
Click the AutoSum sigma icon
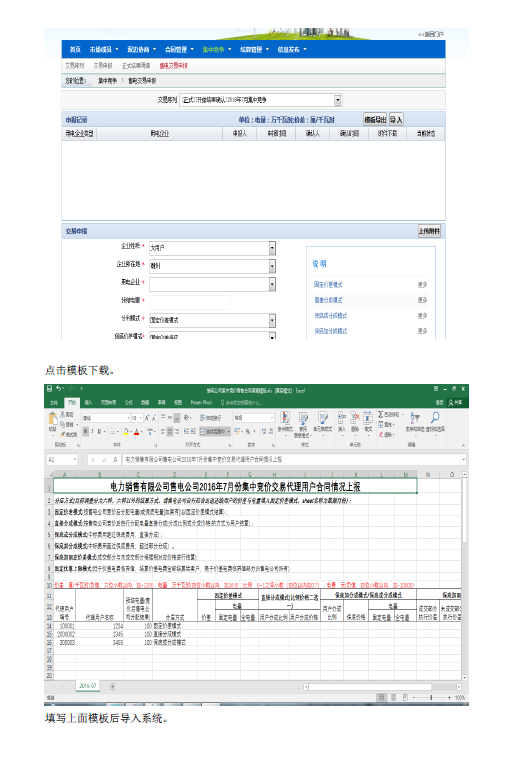[381, 415]
